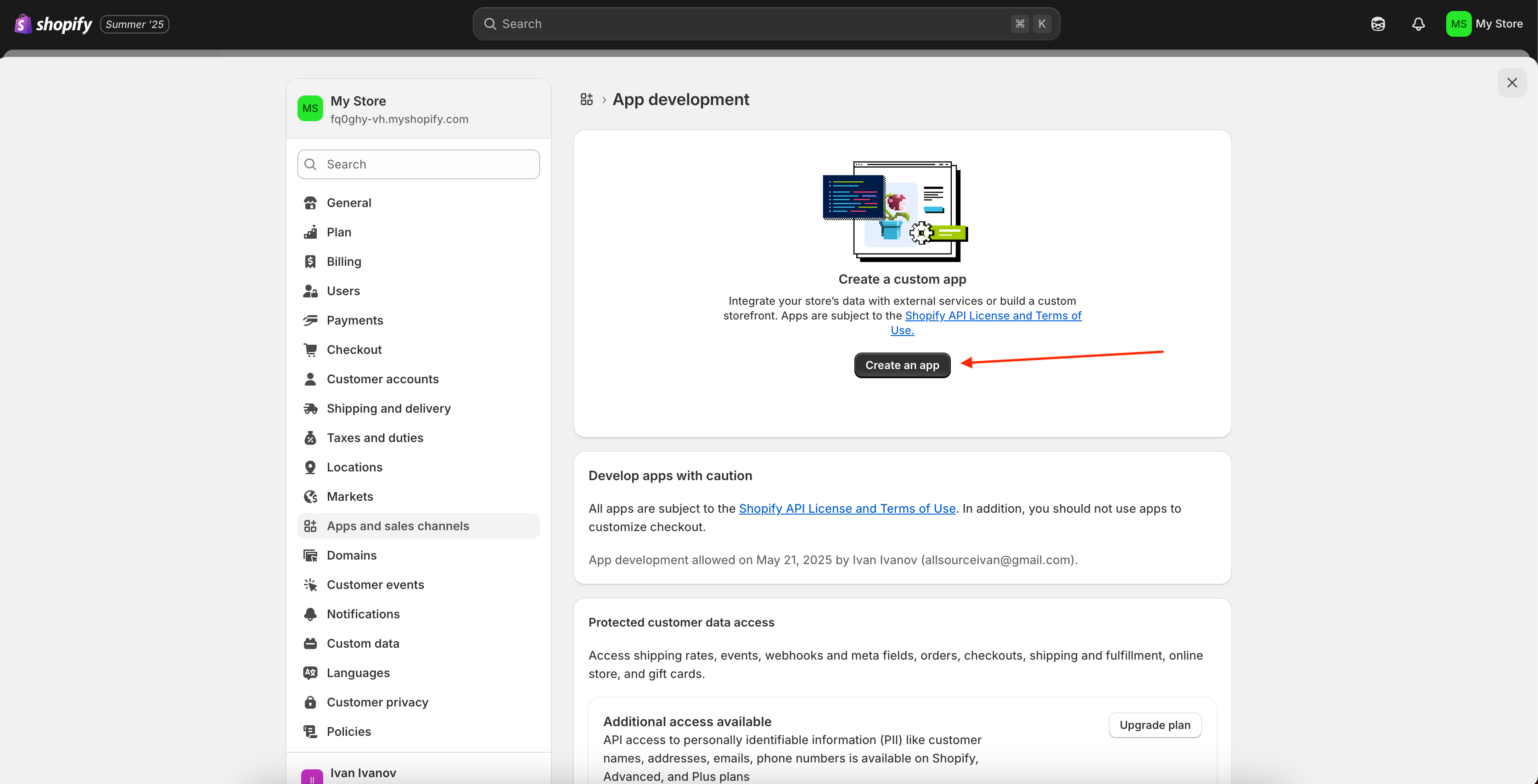Click the Languages translate icon
The width and height of the screenshot is (1538, 784).
(310, 673)
